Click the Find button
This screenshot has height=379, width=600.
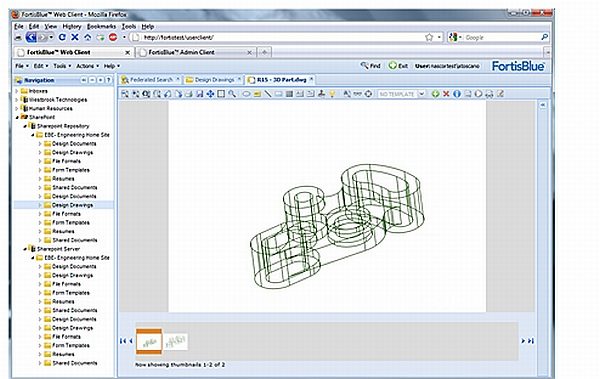[370, 66]
